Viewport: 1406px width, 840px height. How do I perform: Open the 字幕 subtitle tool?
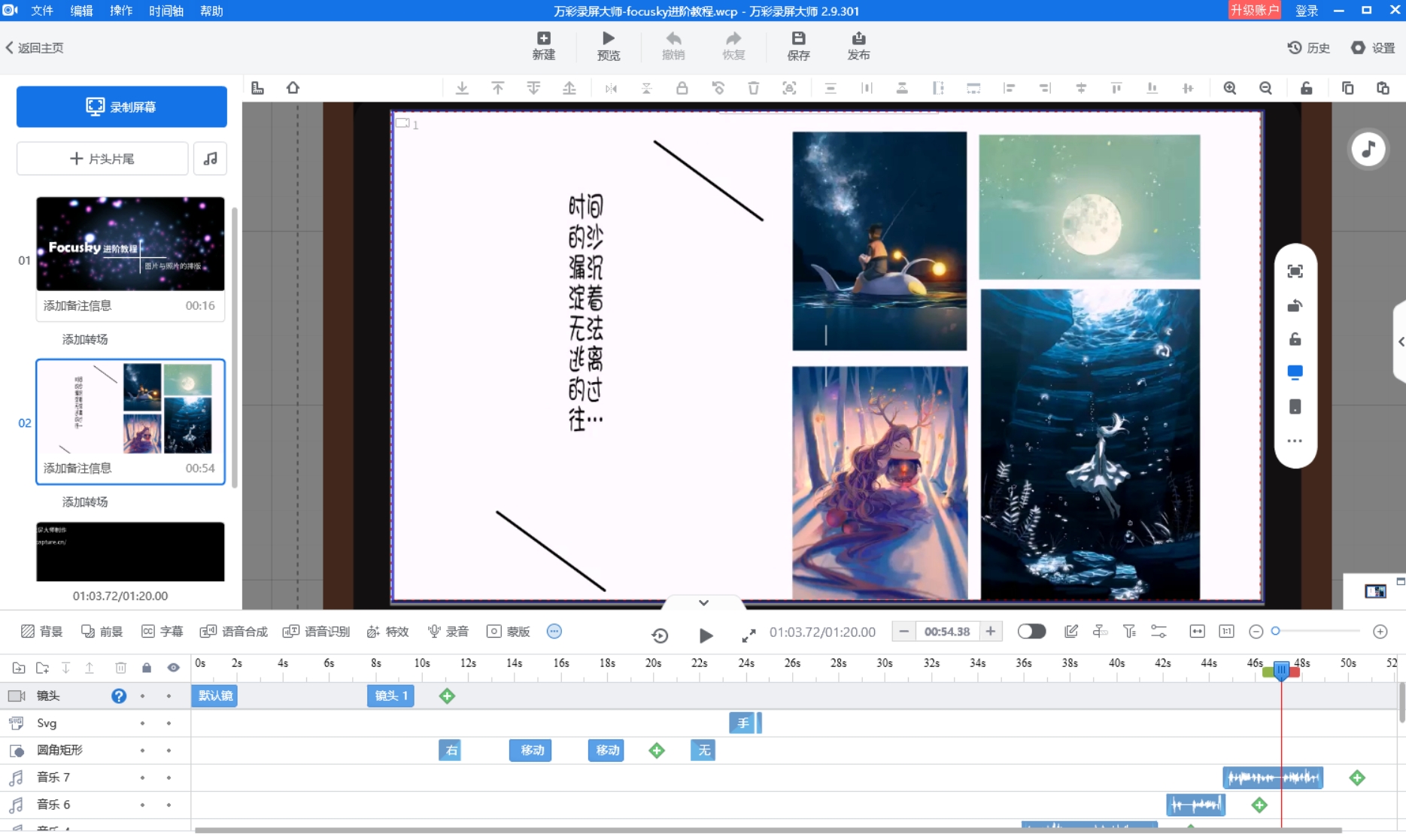coord(162,632)
